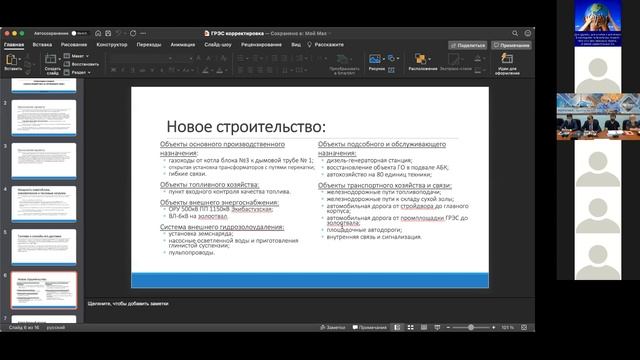Screen dimensions: 640x360
Task: Select slide 3 thumbnail
Action: click(44, 161)
